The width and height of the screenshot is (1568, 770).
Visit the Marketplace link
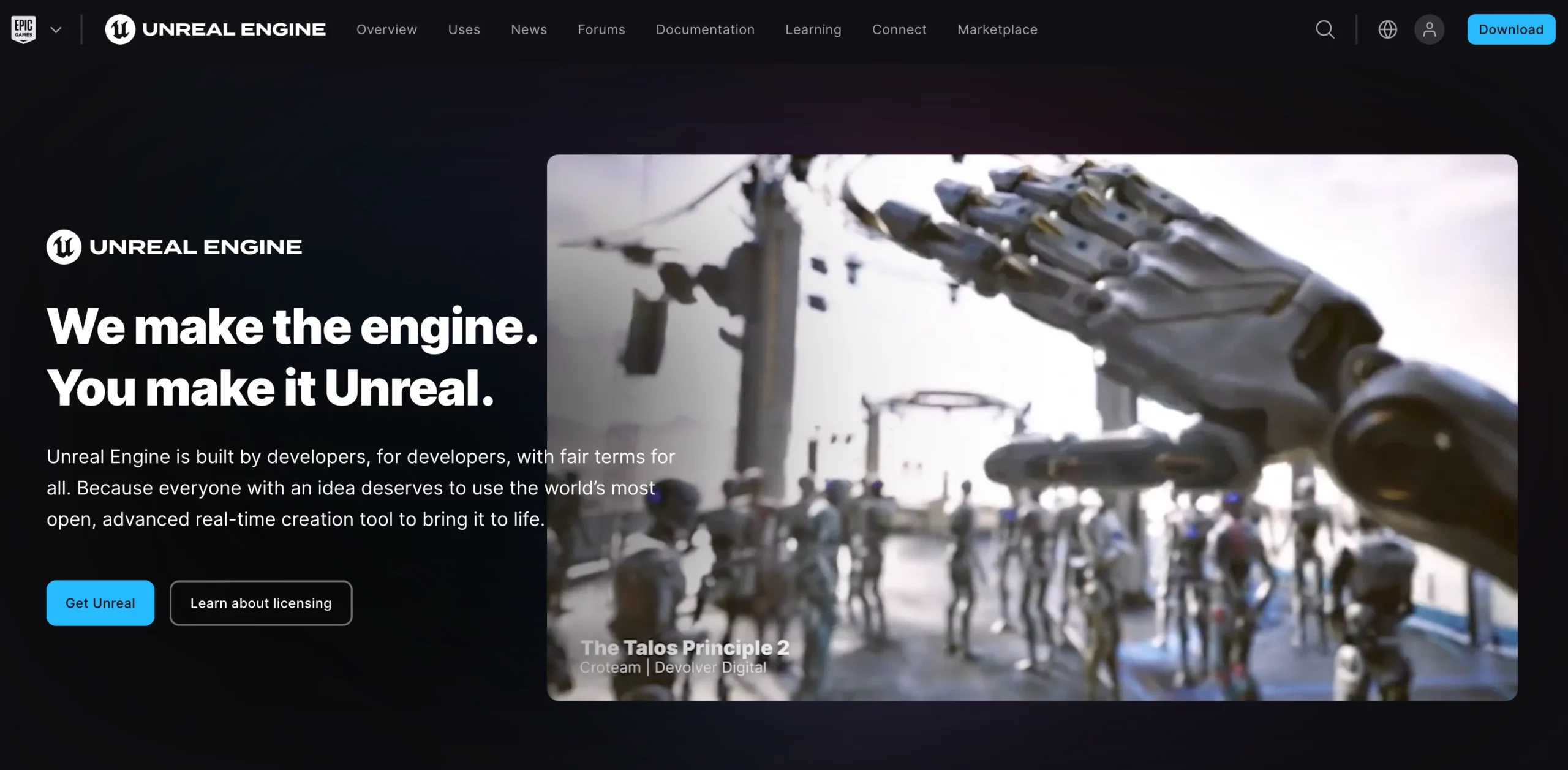997,29
